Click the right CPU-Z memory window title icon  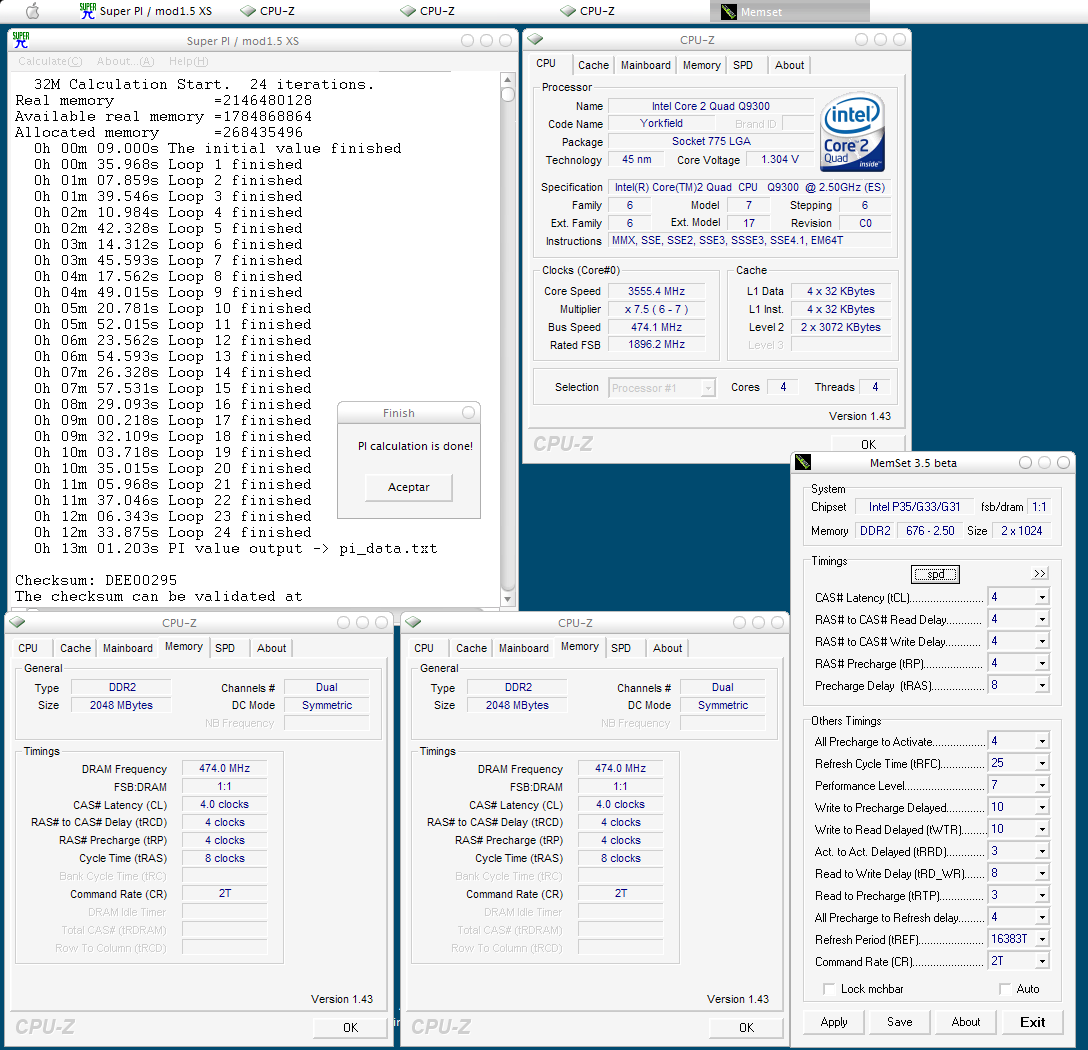coord(413,623)
